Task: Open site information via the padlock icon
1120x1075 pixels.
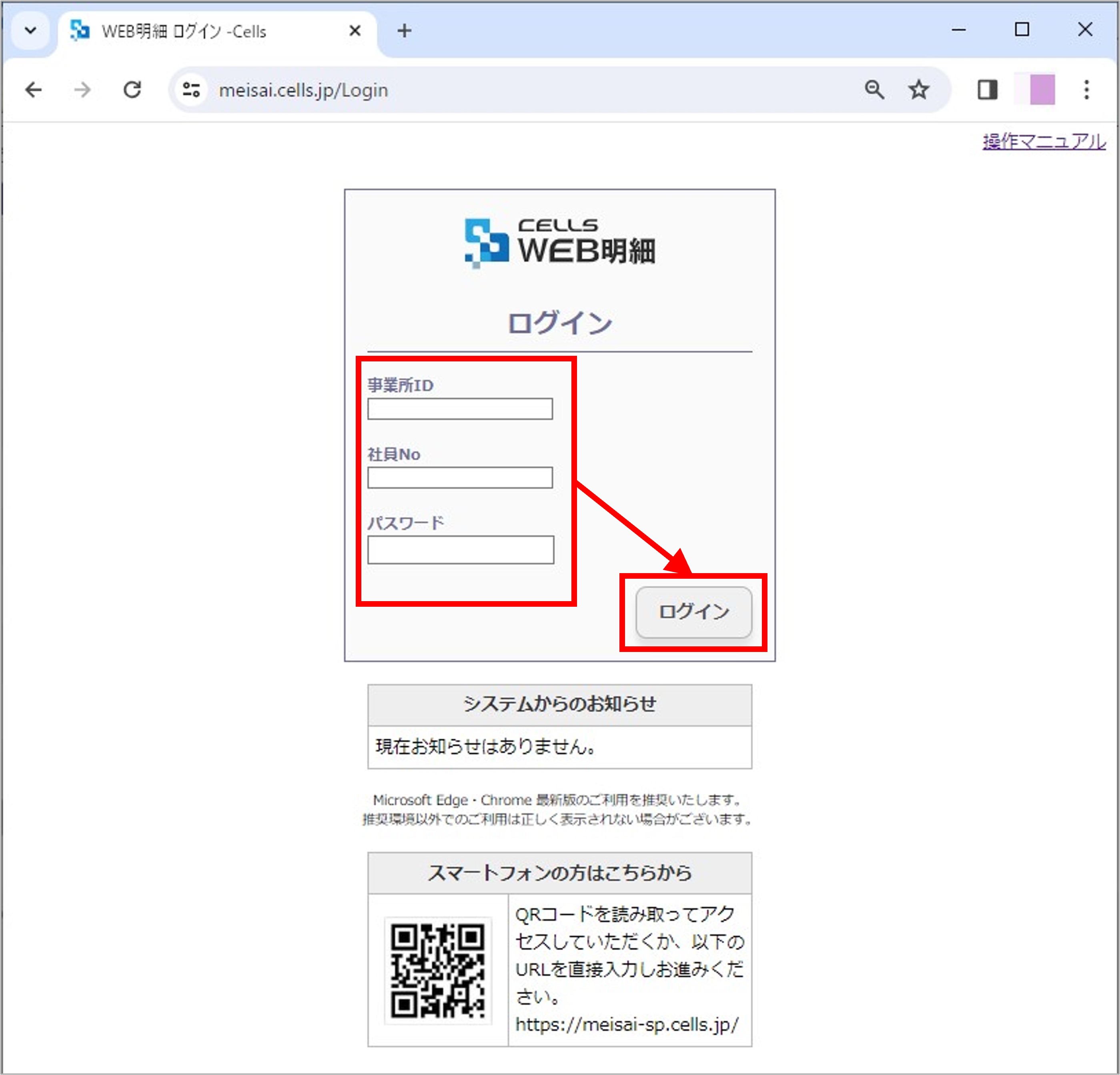Action: point(190,90)
